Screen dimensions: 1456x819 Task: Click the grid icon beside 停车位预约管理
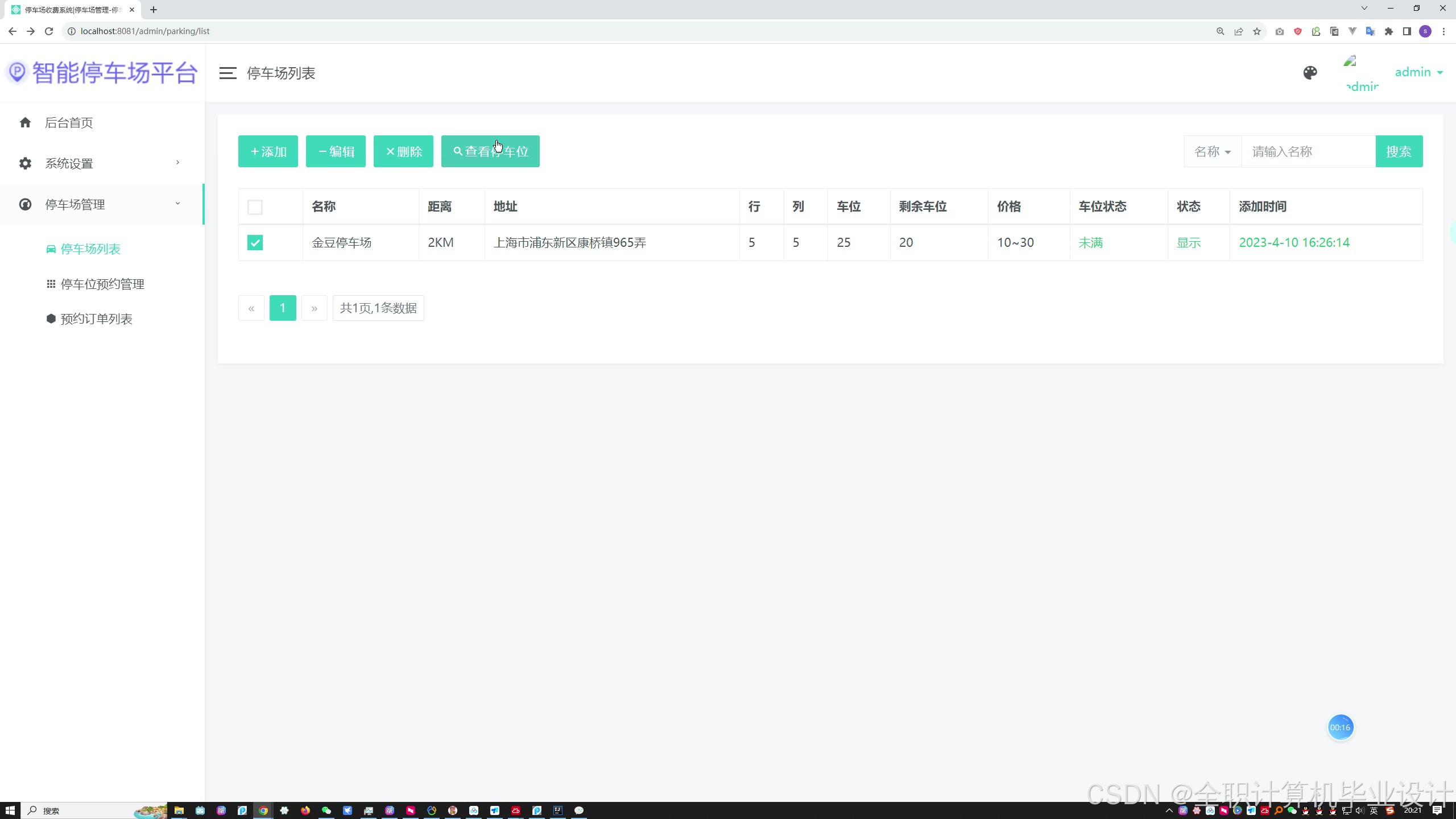[x=51, y=284]
